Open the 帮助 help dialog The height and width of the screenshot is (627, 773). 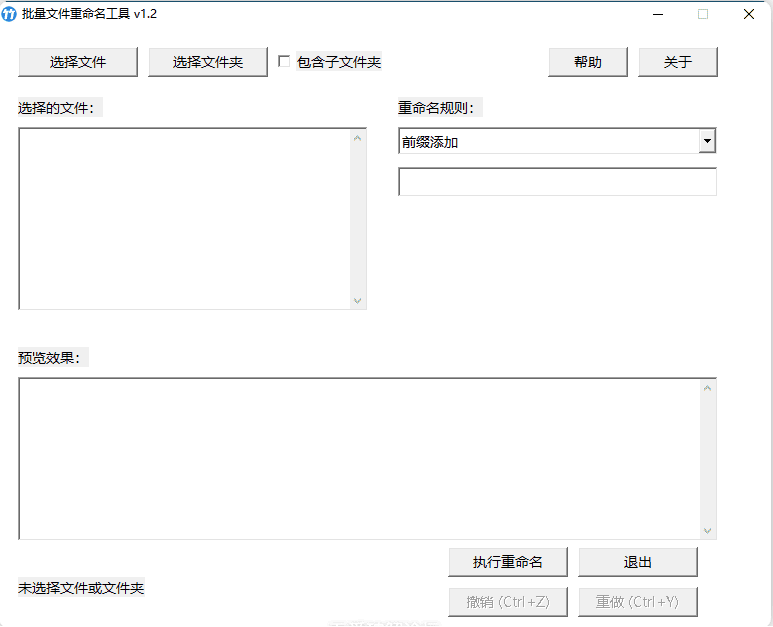588,62
